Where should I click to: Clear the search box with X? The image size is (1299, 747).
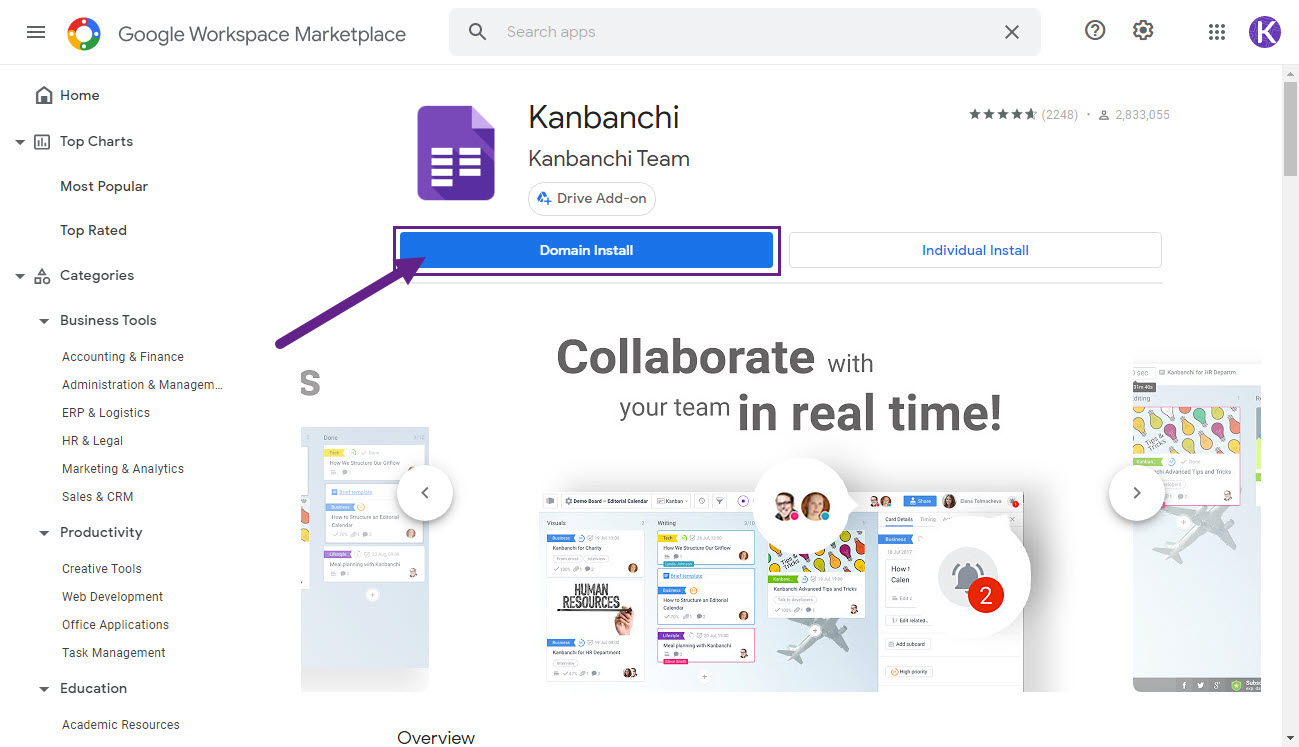click(1012, 32)
